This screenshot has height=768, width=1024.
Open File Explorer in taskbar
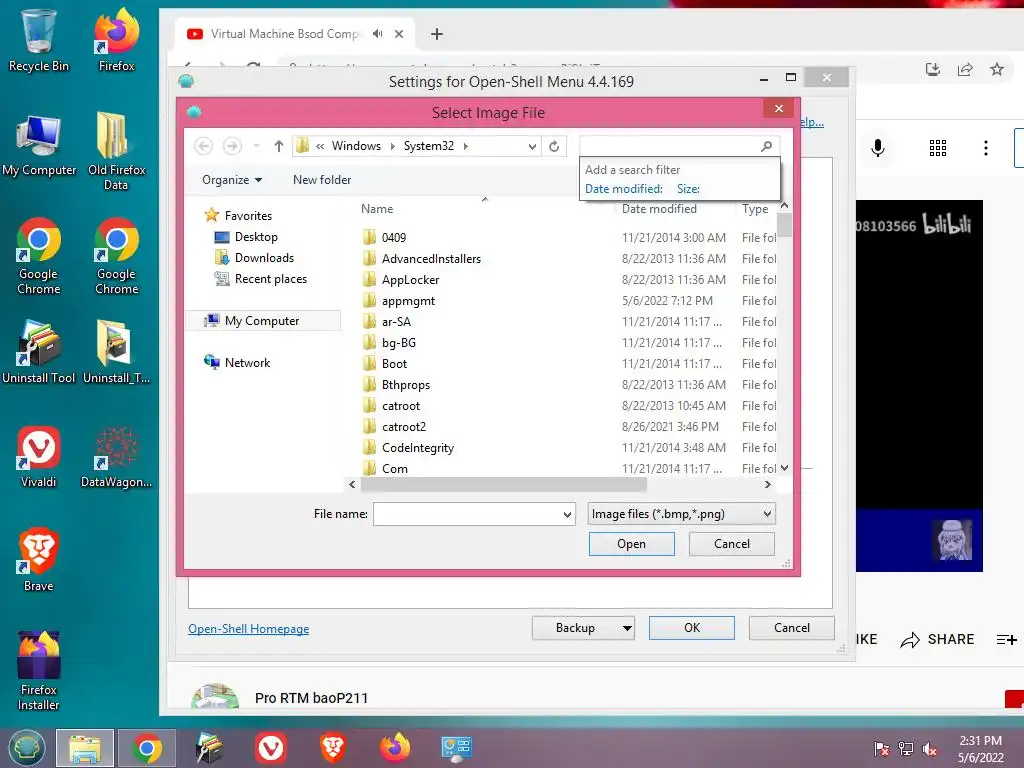click(85, 748)
